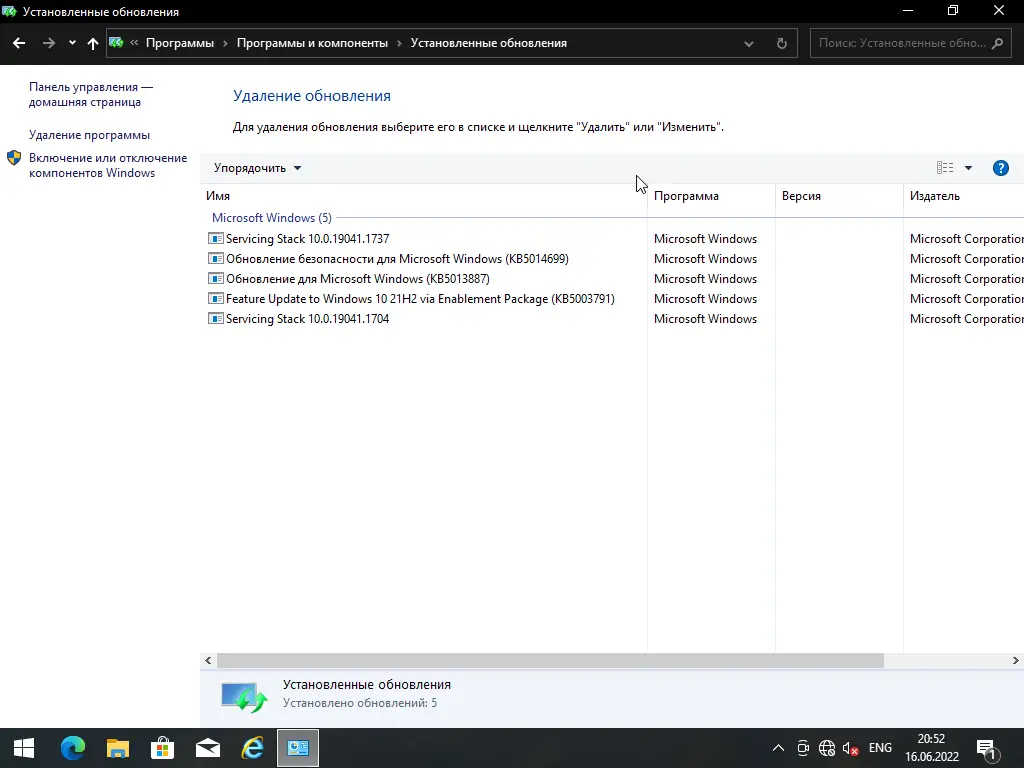This screenshot has height=768, width=1024.
Task: Click the Control Panel taskbar button
Action: [298, 748]
